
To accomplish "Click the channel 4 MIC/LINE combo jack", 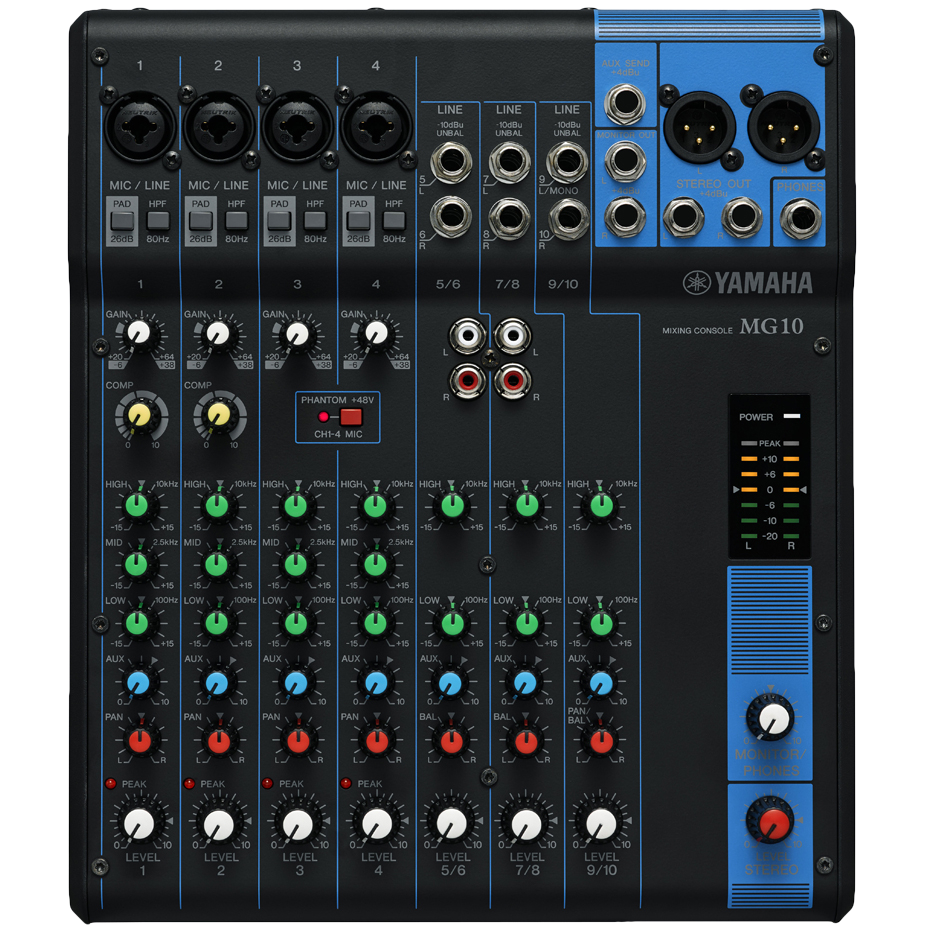I will 376,126.
